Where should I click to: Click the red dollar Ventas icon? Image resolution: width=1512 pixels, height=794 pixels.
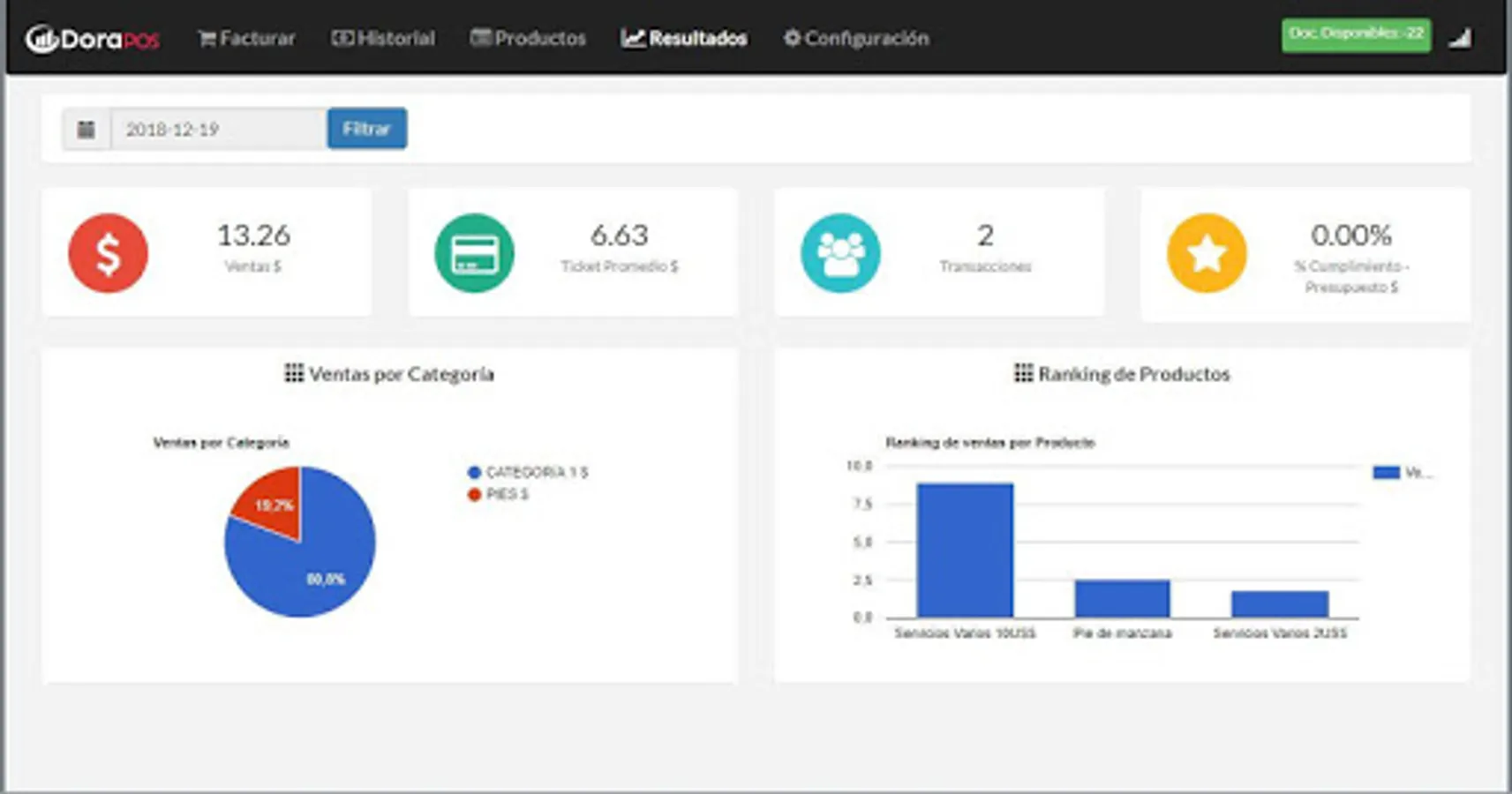pos(108,253)
